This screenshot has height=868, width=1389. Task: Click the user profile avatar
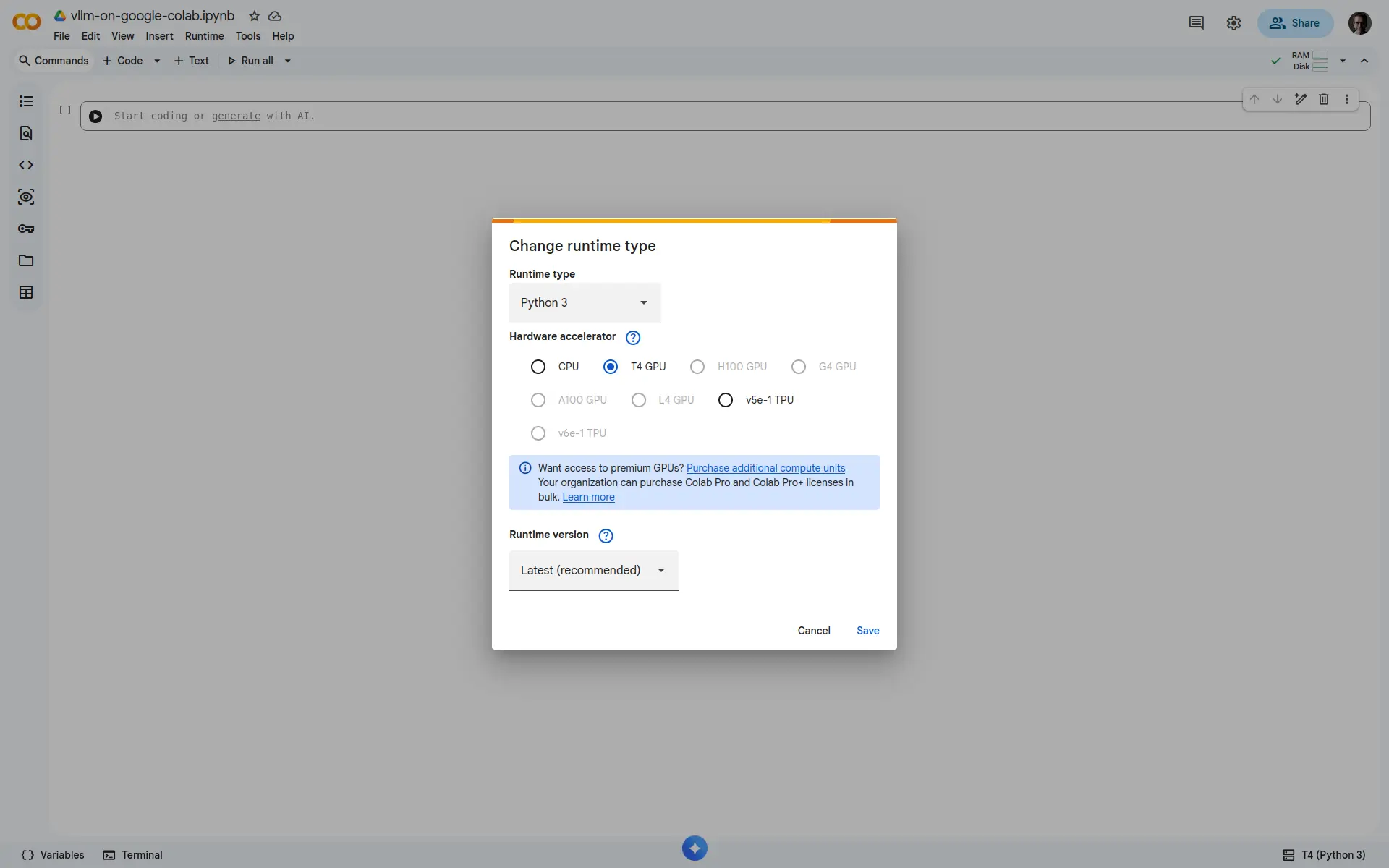click(1360, 23)
